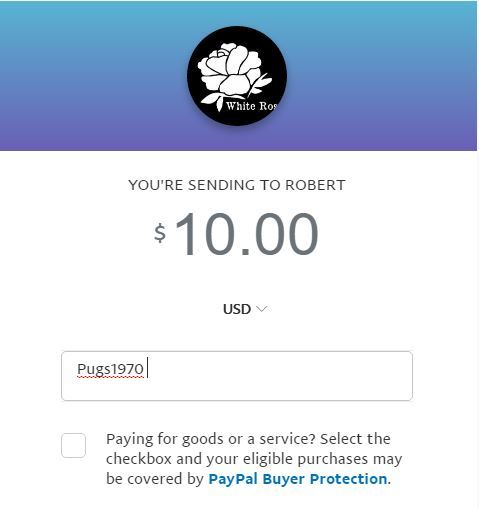Click the 'White Ros' text in logo
Image resolution: width=479 pixels, height=508 pixels.
point(251,106)
